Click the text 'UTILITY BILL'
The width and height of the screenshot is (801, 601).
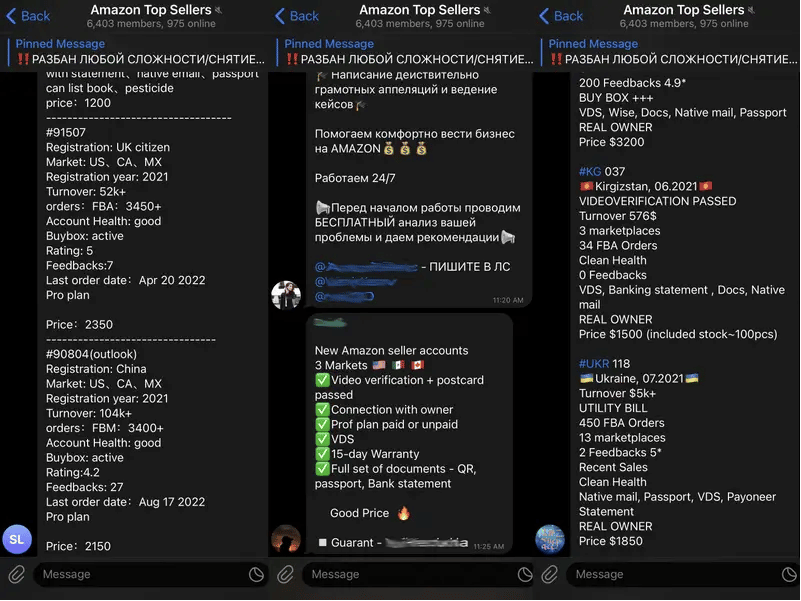click(x=613, y=408)
